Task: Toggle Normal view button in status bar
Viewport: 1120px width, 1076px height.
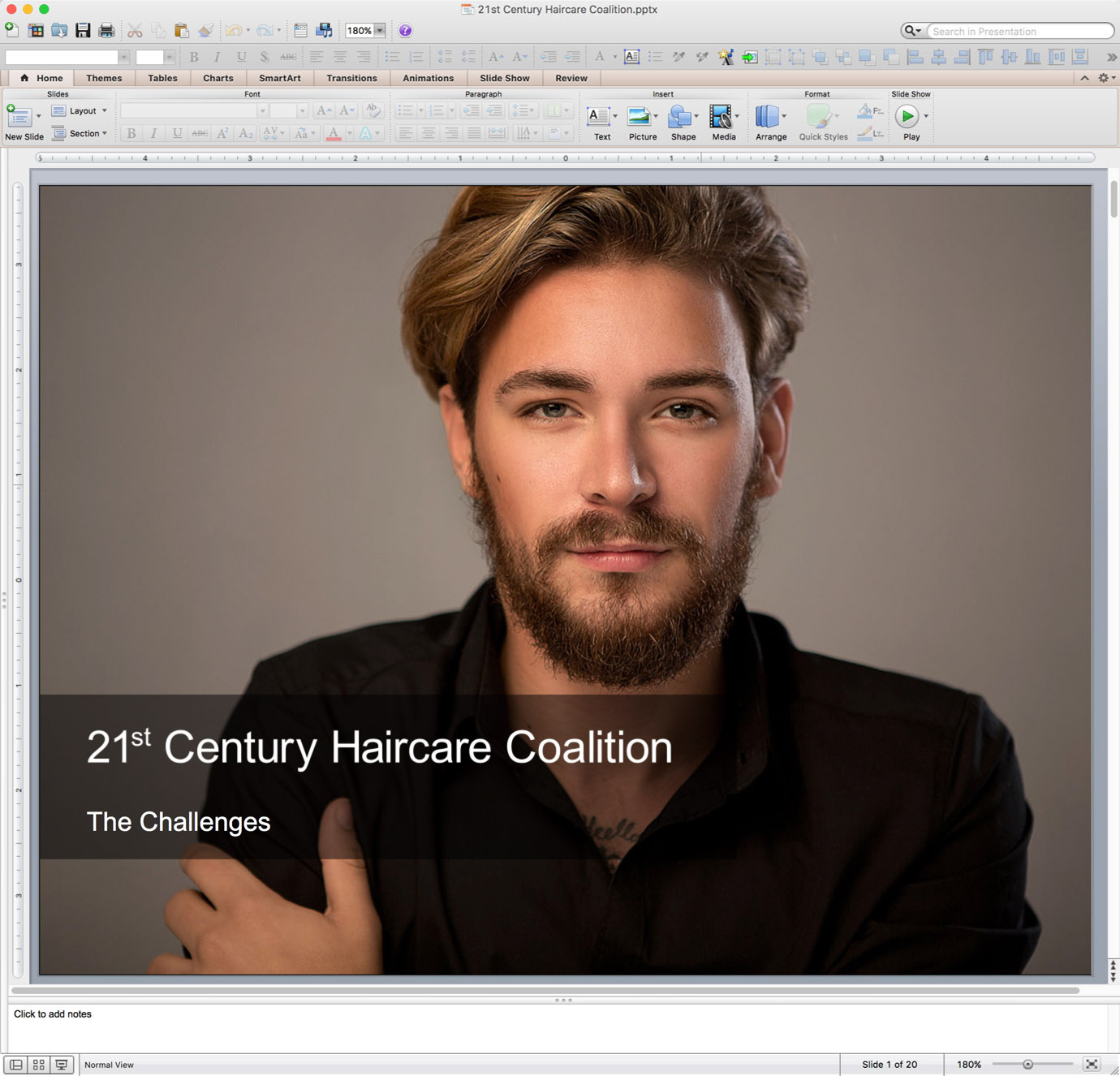Action: tap(15, 1065)
